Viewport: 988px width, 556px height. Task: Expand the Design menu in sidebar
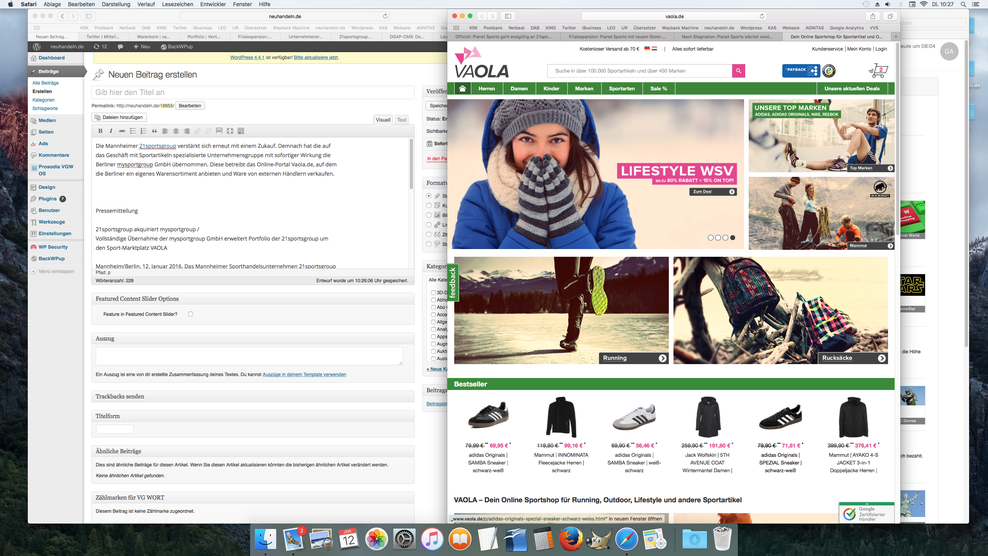(47, 187)
